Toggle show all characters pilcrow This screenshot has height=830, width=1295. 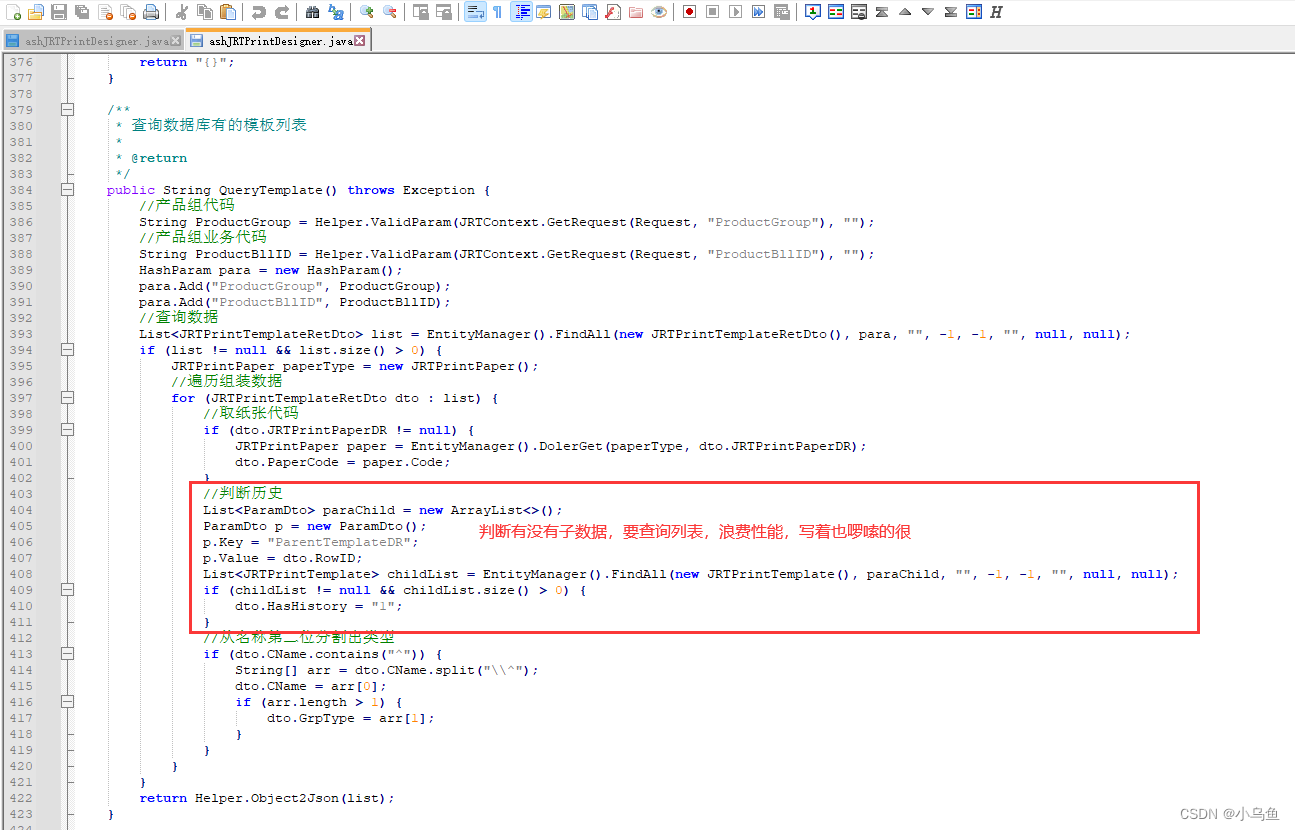coord(496,12)
